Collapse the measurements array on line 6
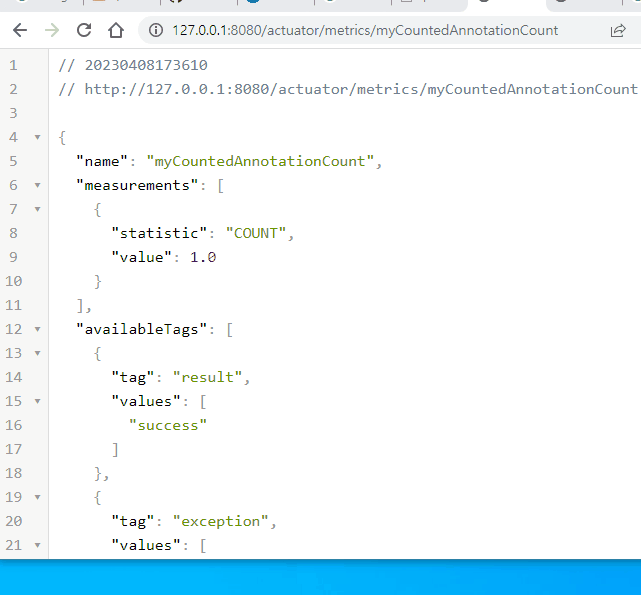 pos(38,185)
